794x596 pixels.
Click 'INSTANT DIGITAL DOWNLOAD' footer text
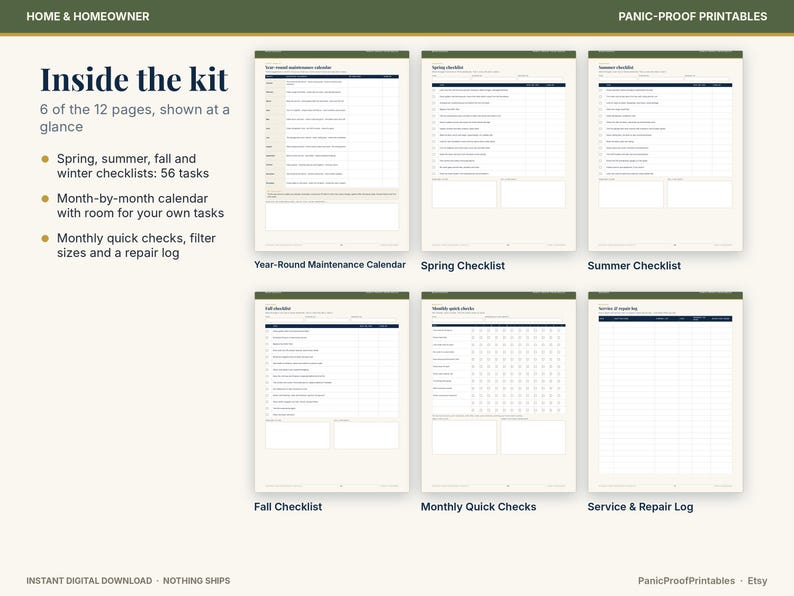(89, 581)
